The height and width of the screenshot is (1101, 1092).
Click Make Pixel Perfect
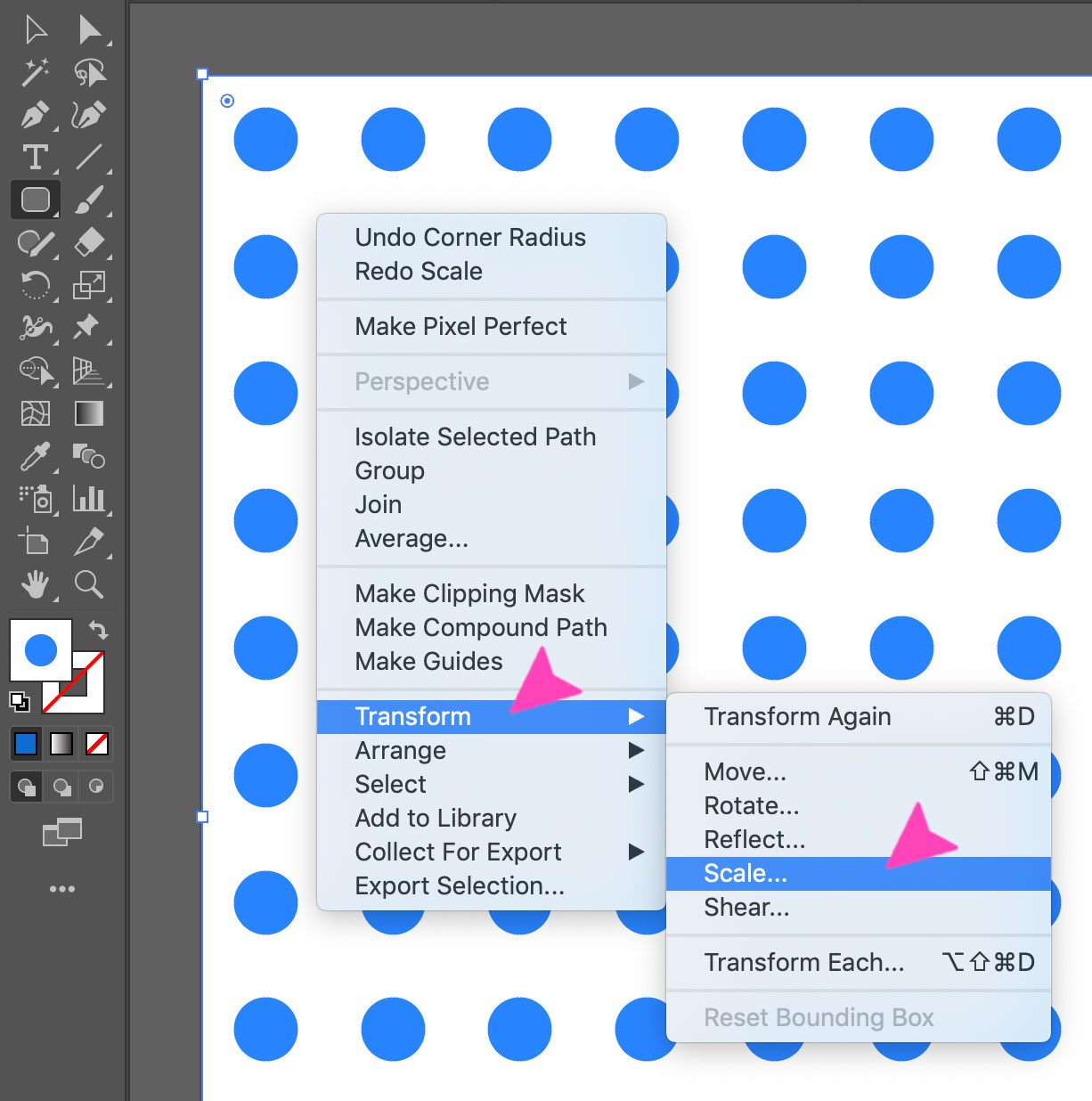pos(460,326)
